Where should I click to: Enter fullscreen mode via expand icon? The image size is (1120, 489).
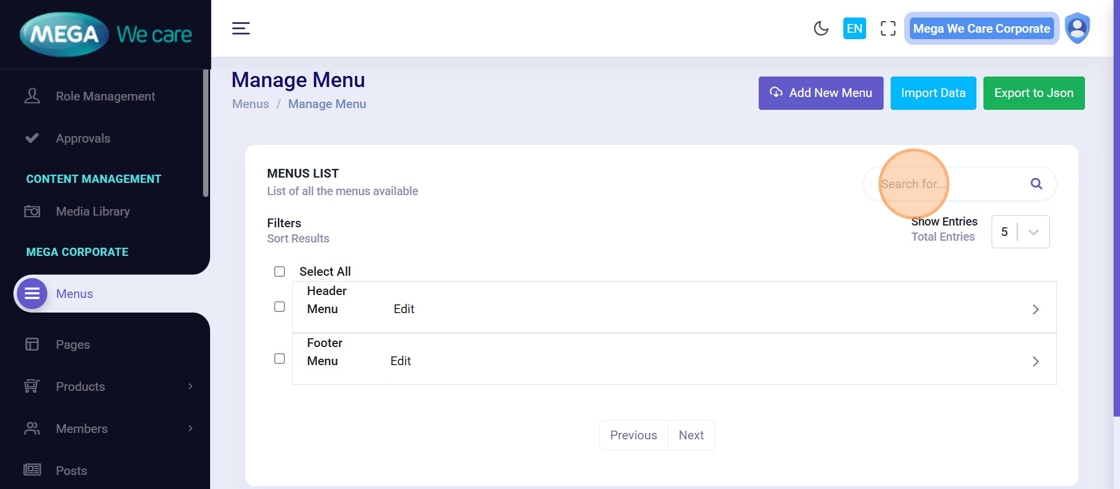click(x=888, y=28)
